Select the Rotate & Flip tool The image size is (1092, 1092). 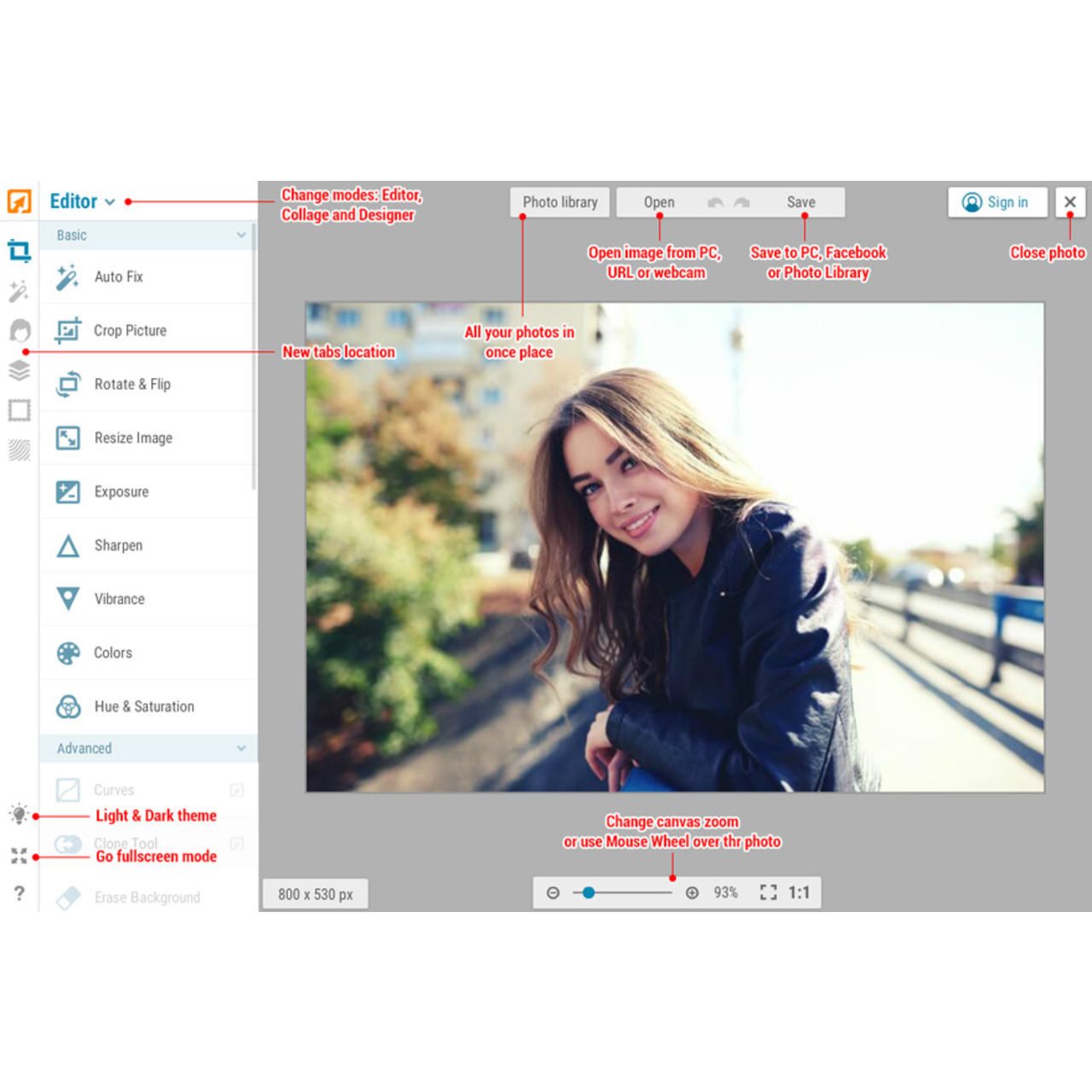(x=132, y=384)
